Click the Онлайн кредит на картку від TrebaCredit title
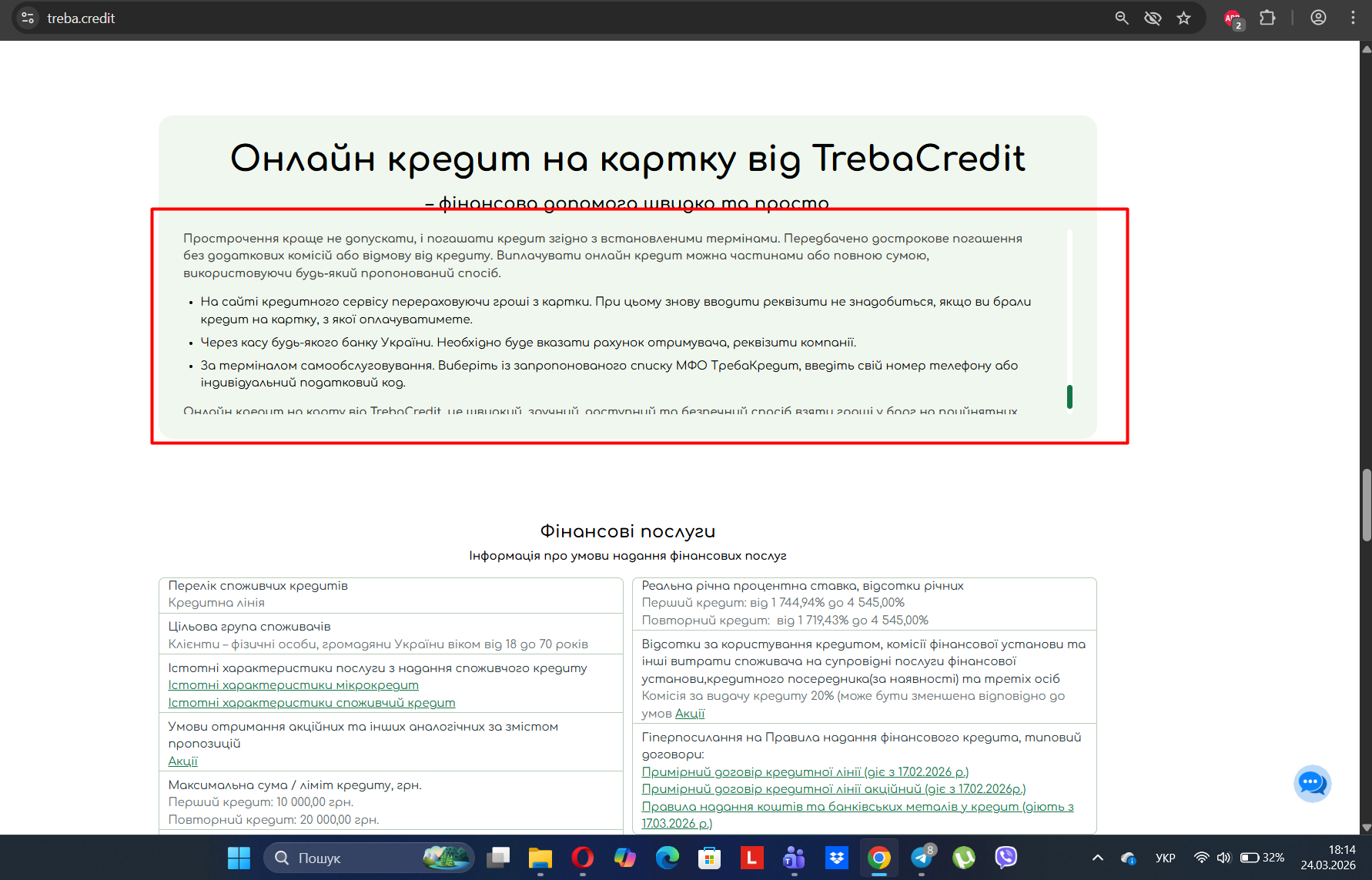The height and width of the screenshot is (880, 1372). pyautogui.click(x=627, y=159)
